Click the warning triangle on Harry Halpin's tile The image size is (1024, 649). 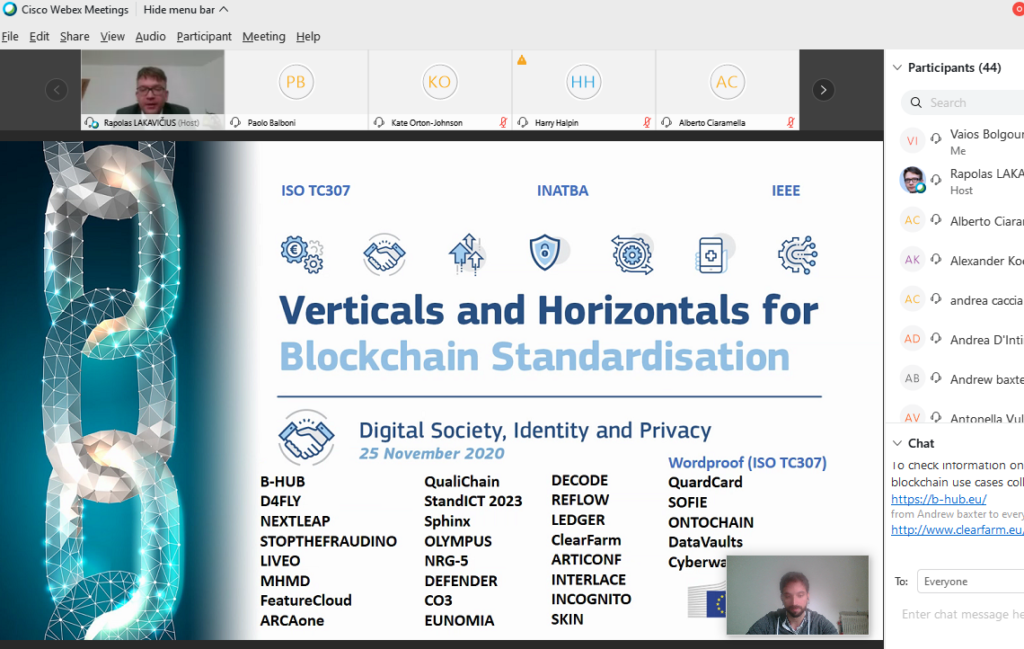pyautogui.click(x=522, y=60)
